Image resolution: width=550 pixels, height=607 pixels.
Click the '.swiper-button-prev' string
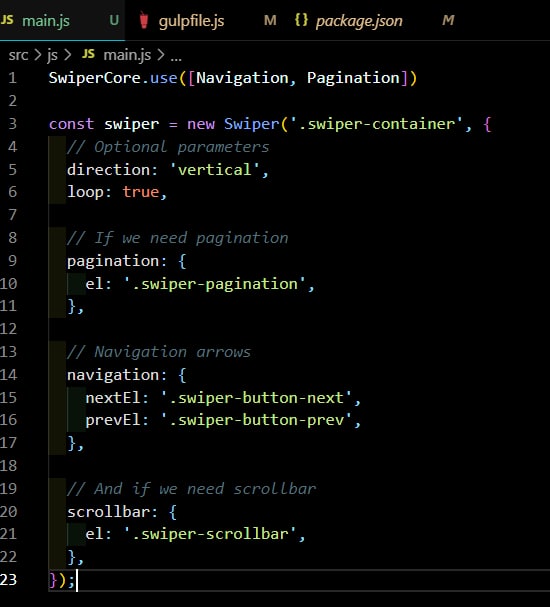(x=256, y=420)
